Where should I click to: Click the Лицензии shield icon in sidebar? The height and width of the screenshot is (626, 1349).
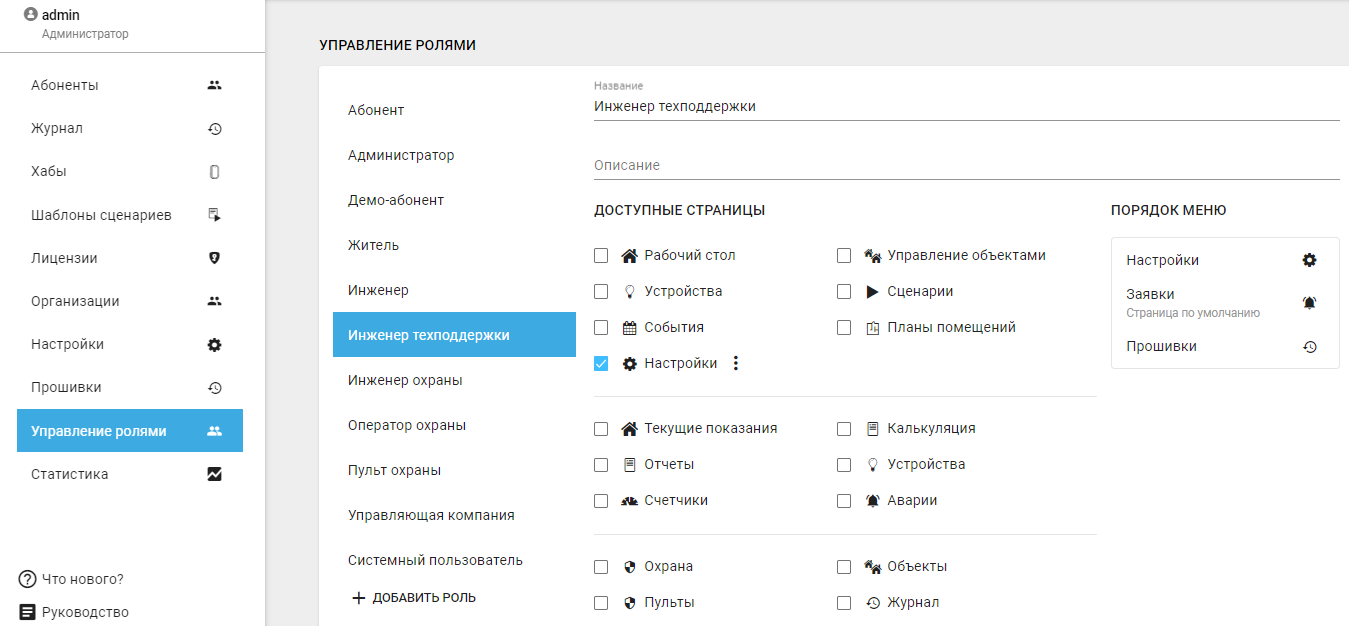(214, 258)
